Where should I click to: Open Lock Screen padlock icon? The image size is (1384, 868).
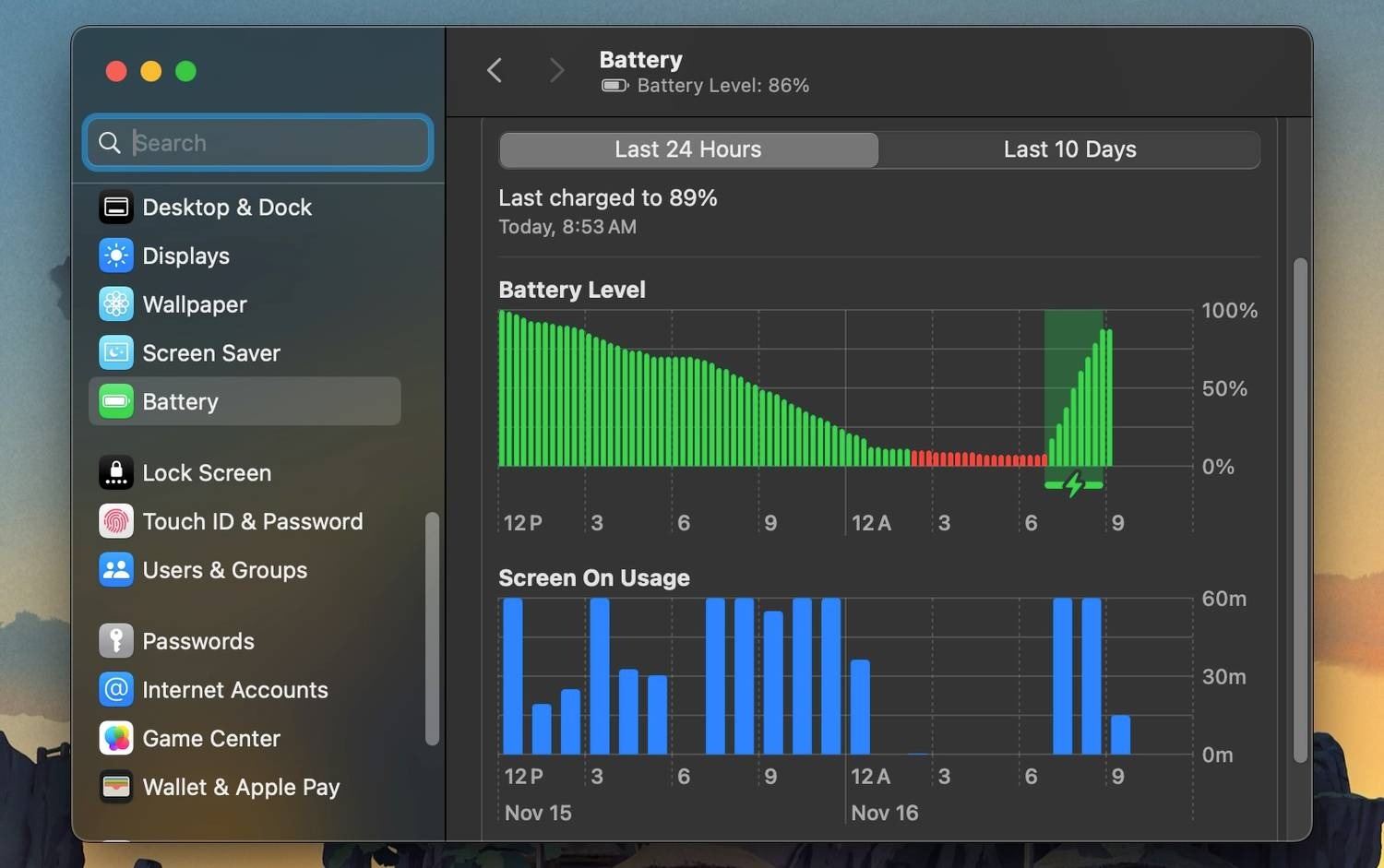click(x=116, y=472)
